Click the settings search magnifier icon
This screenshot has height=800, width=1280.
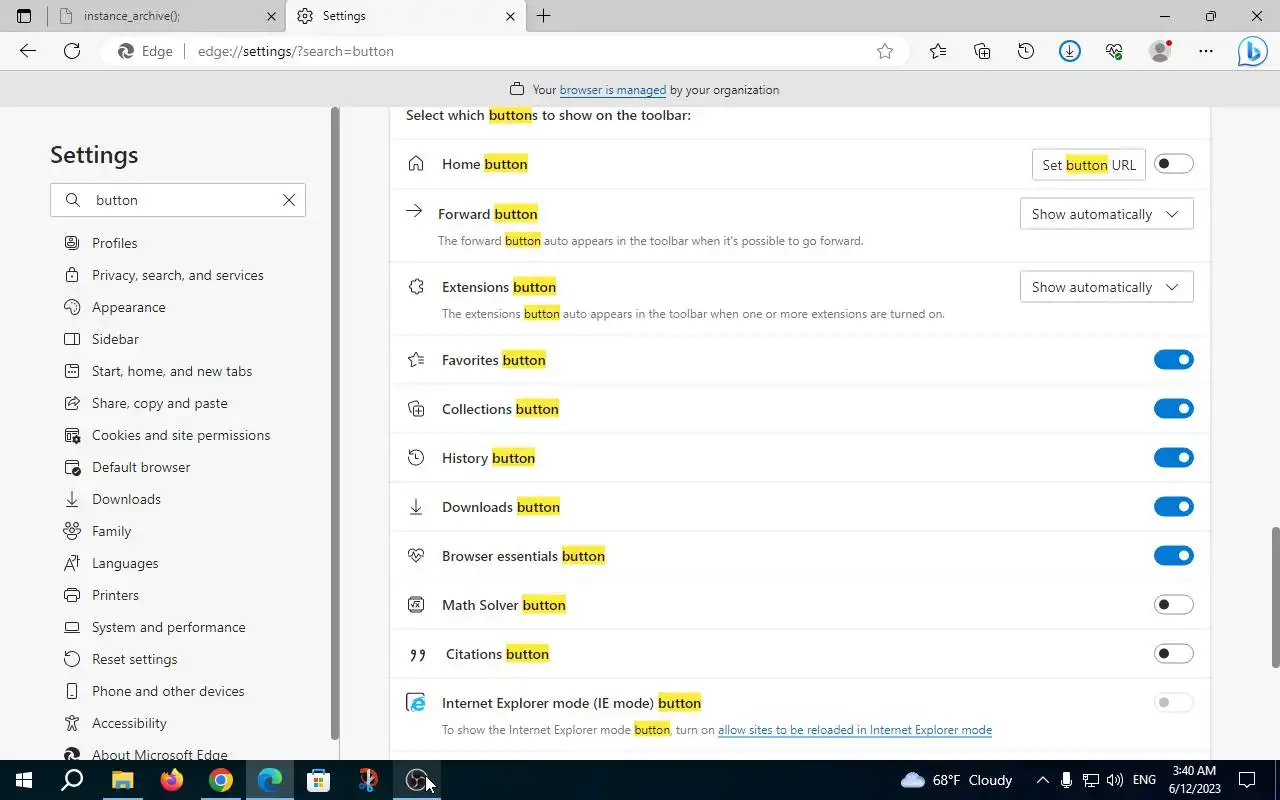point(73,200)
